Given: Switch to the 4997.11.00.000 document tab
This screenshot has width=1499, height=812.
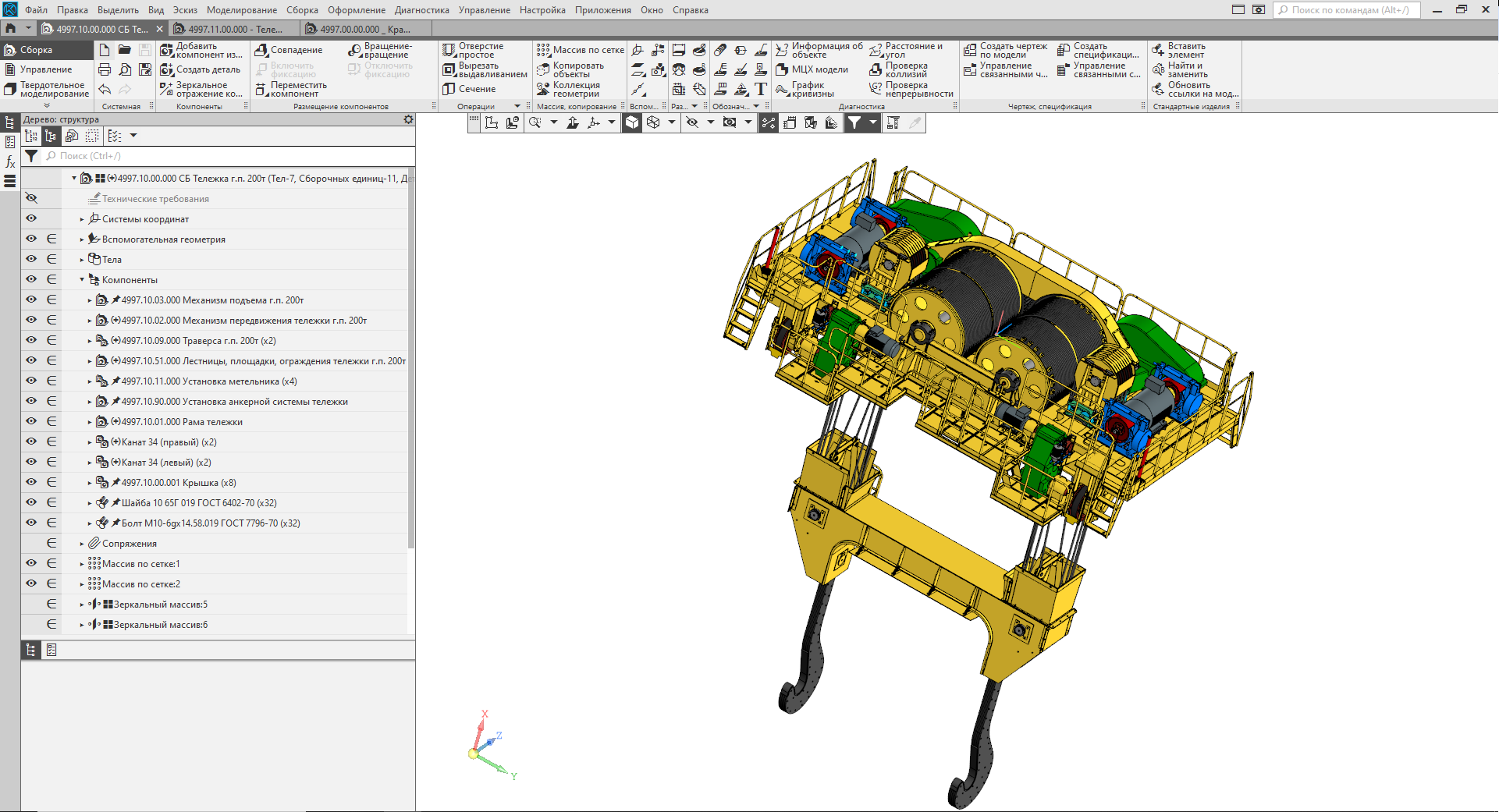Looking at the screenshot, I should click(235, 29).
